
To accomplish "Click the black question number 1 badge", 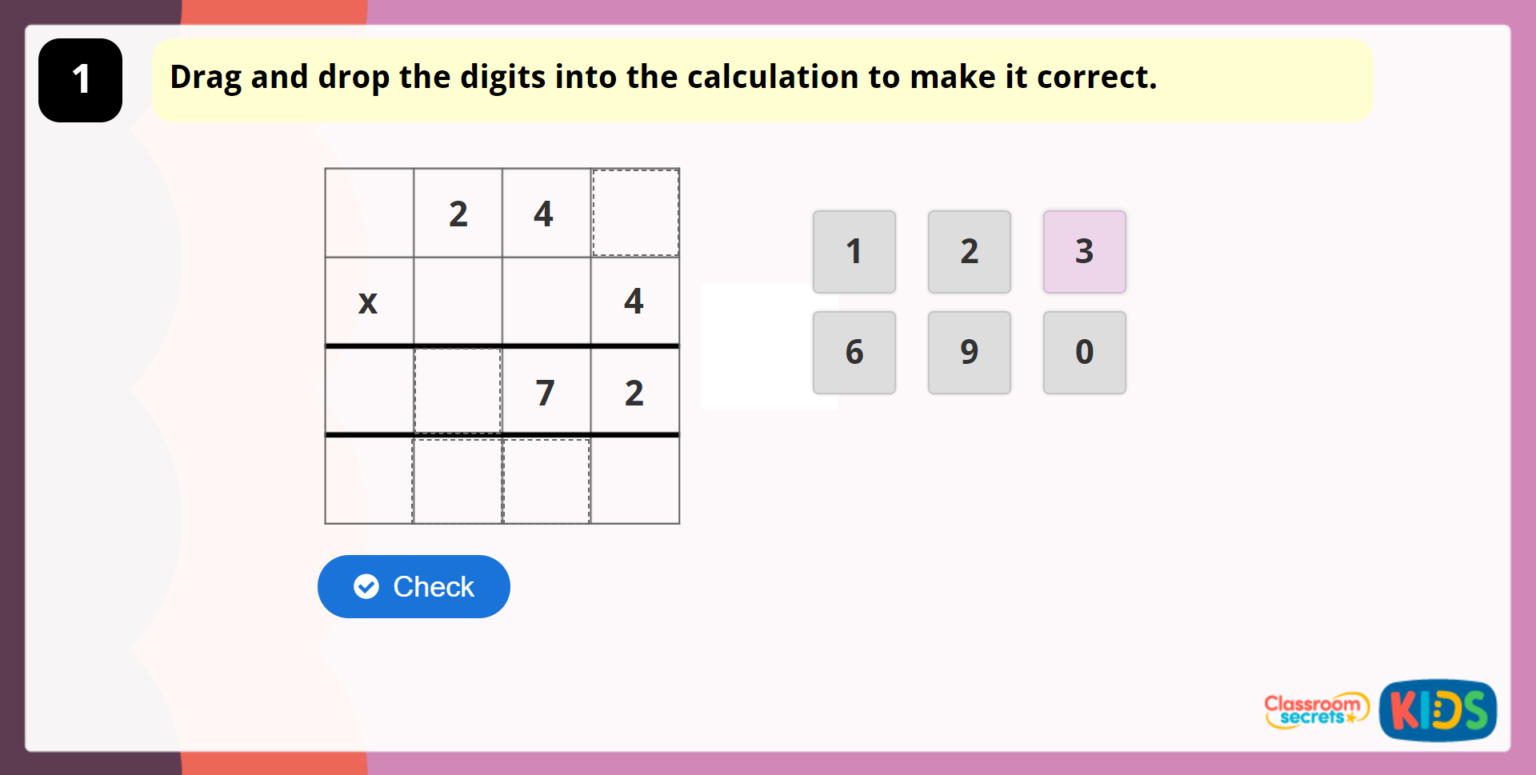I will [80, 80].
